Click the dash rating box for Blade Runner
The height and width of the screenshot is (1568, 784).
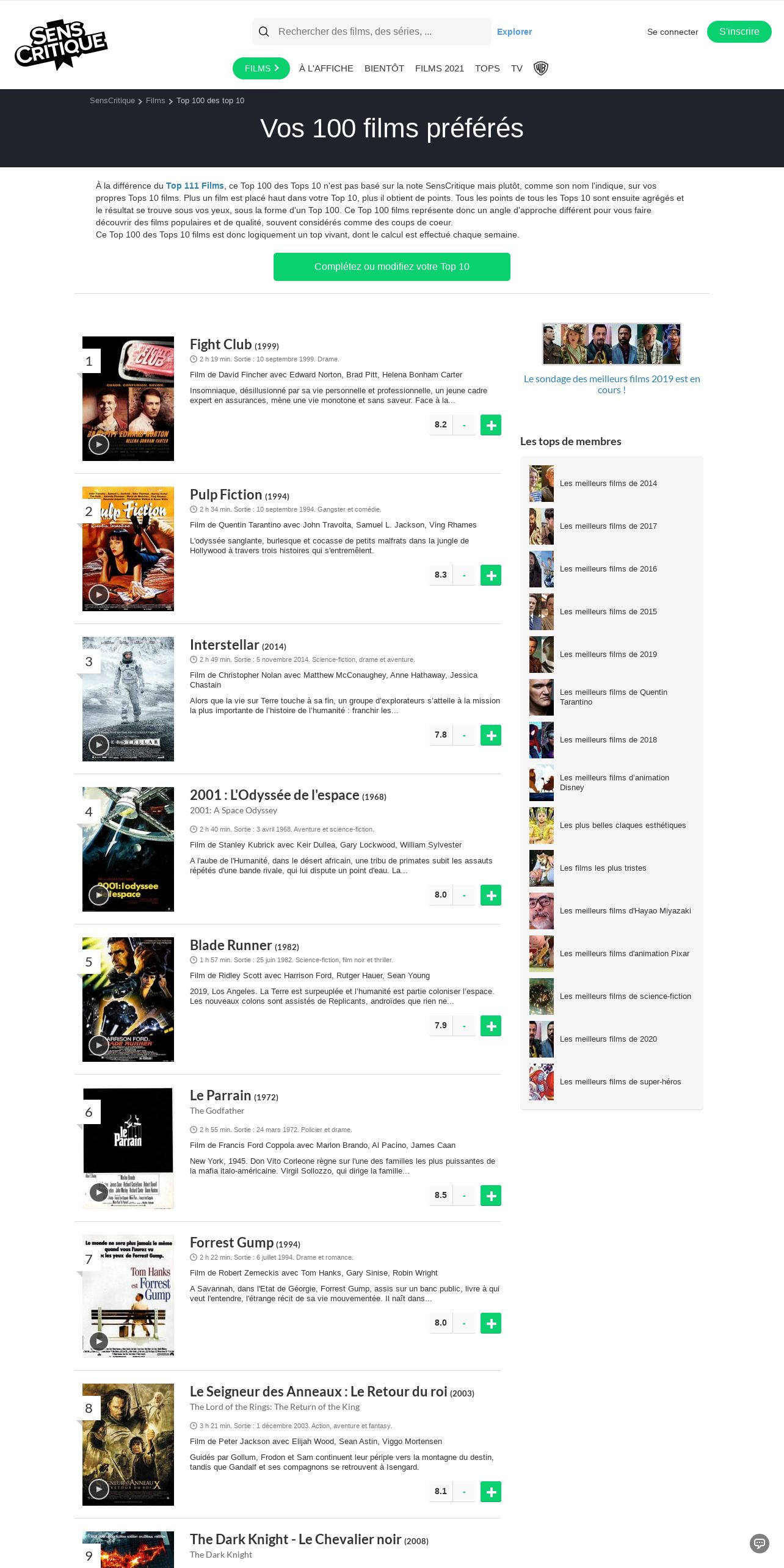[x=464, y=1026]
